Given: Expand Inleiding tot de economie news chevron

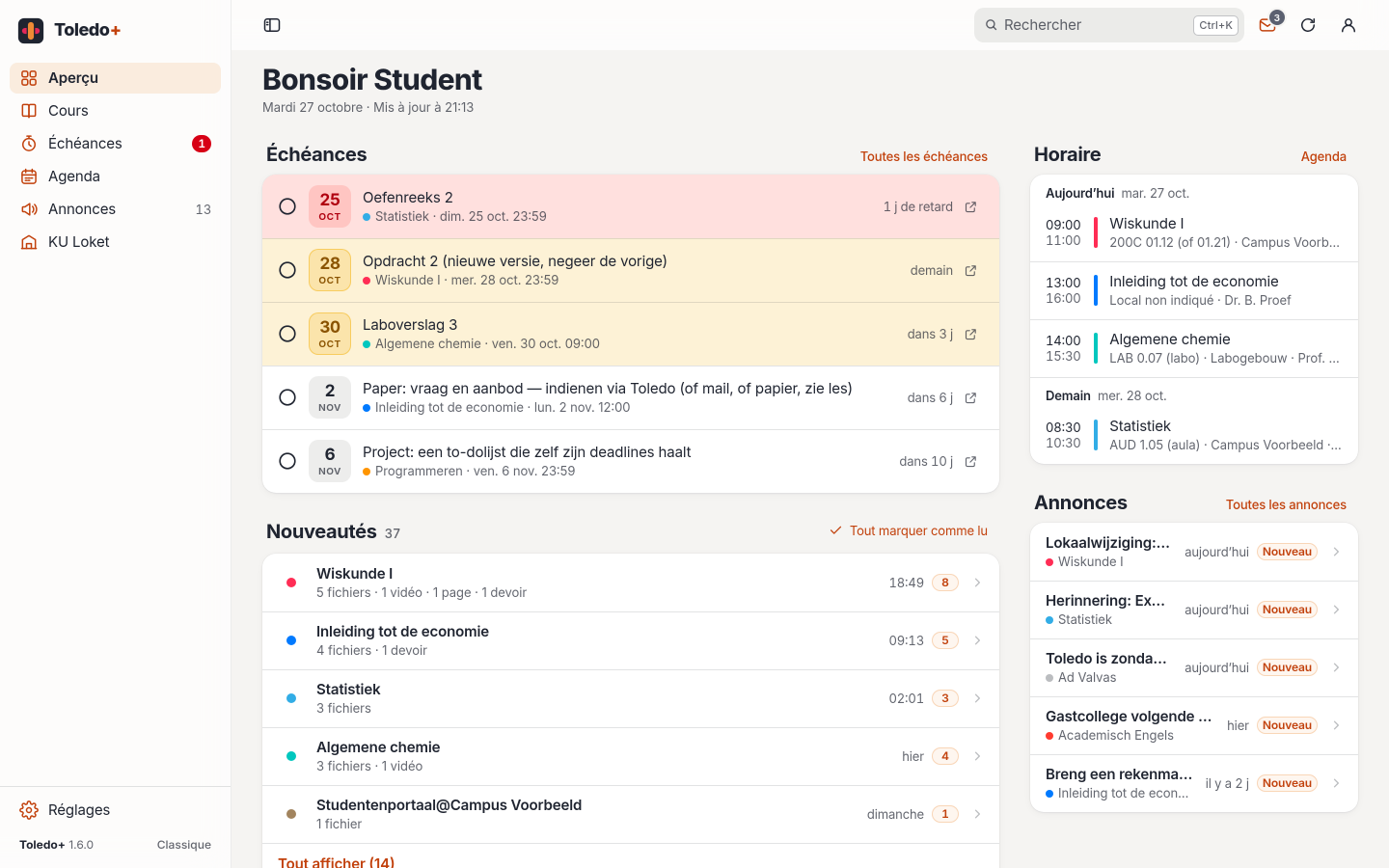Looking at the screenshot, I should tap(977, 640).
